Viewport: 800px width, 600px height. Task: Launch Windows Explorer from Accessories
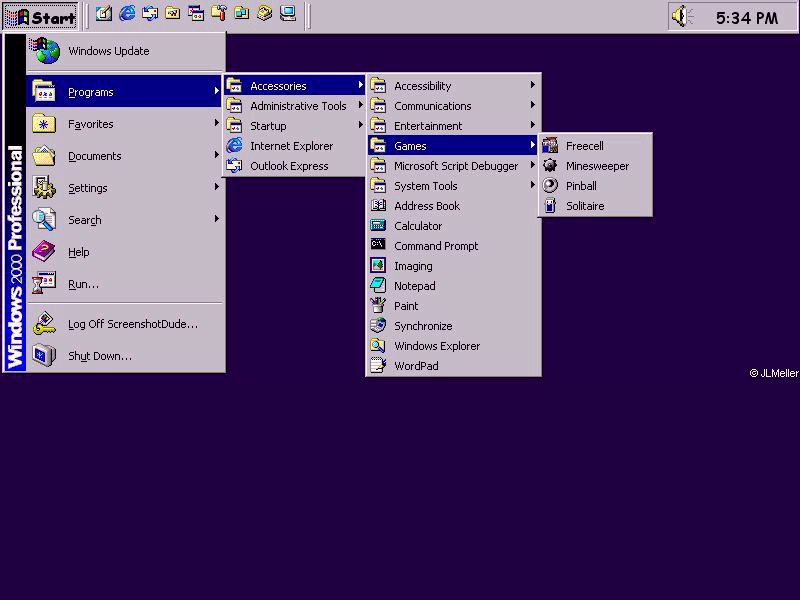453,346
